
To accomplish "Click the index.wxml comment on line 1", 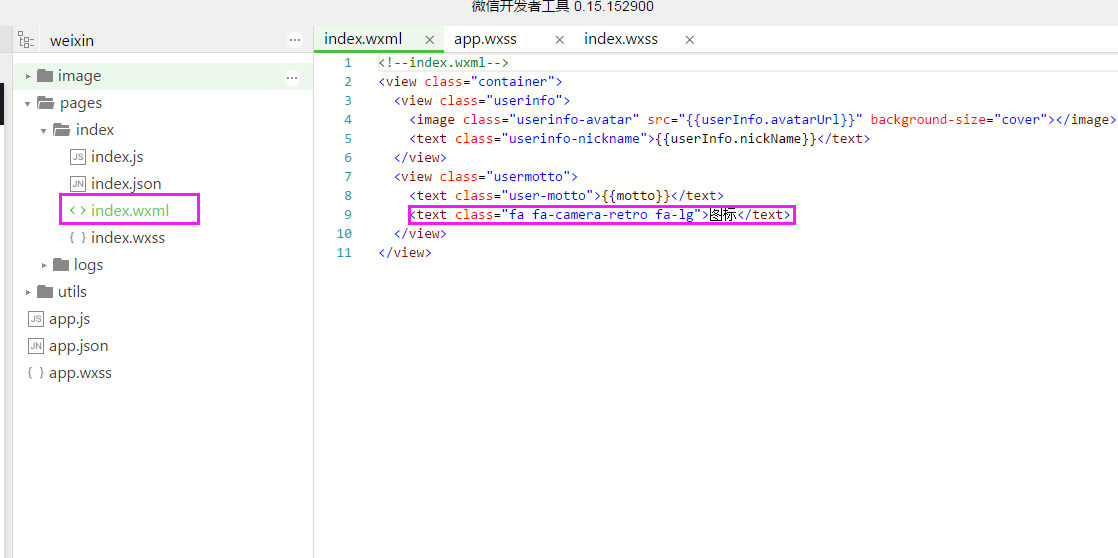I will [x=443, y=63].
